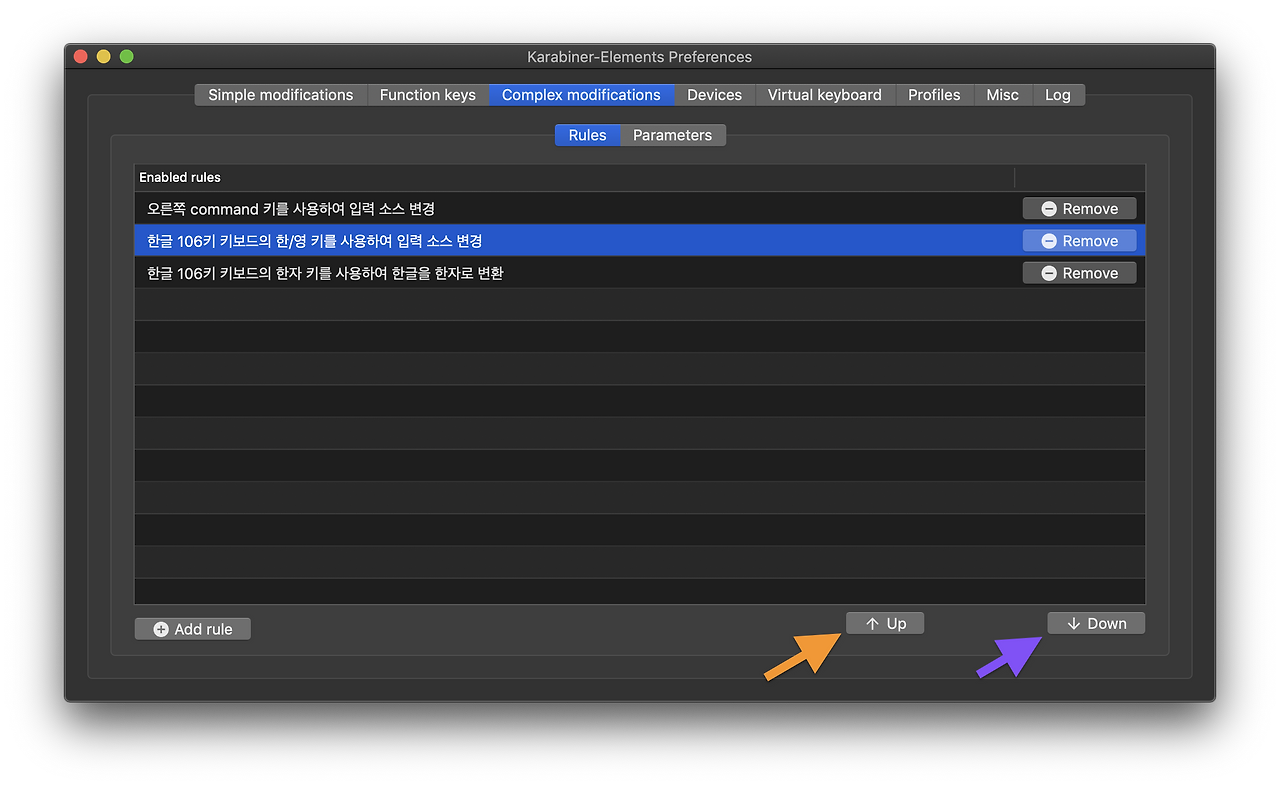This screenshot has width=1280, height=787.
Task: Remove the 한자 키 한글을 한자로 변환 rule
Action: [x=1079, y=273]
